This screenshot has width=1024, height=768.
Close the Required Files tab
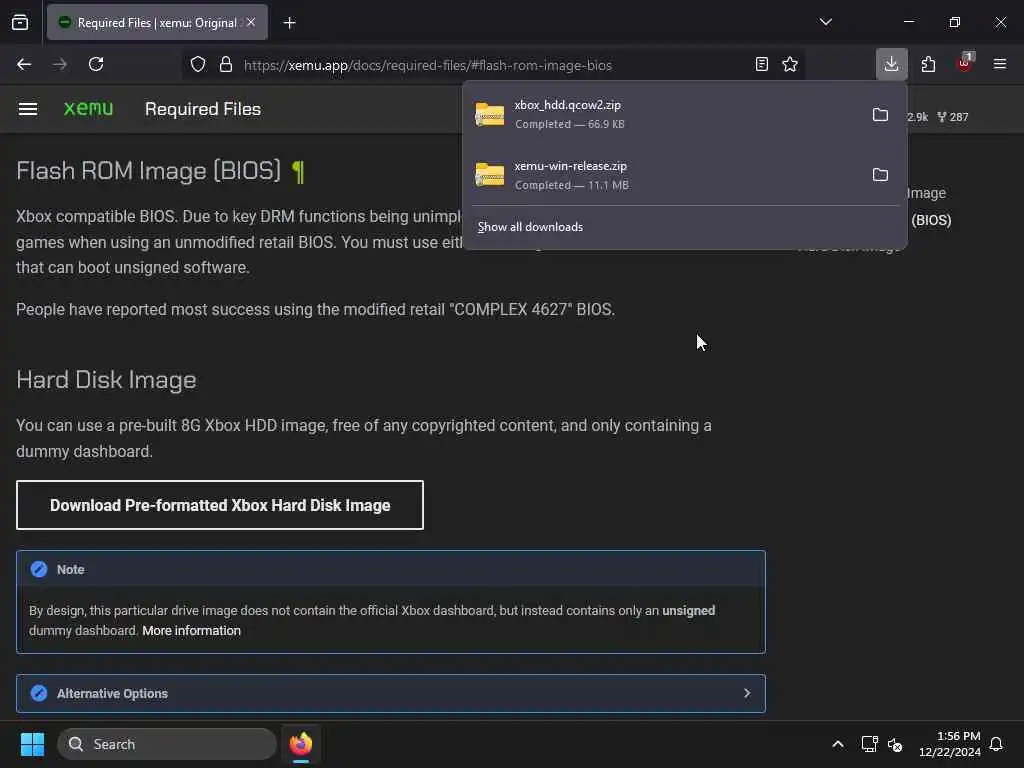[251, 22]
